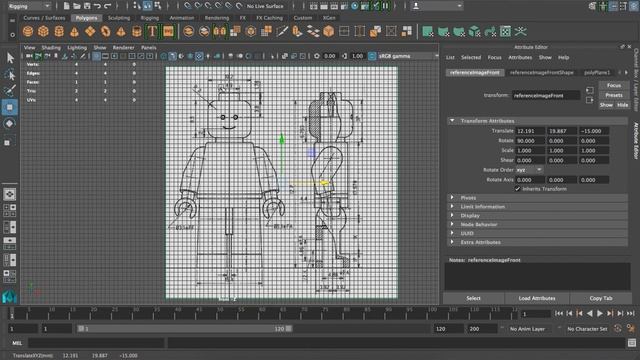Choose the Move tool in the toolbox
The image size is (640, 360).
tap(10, 107)
